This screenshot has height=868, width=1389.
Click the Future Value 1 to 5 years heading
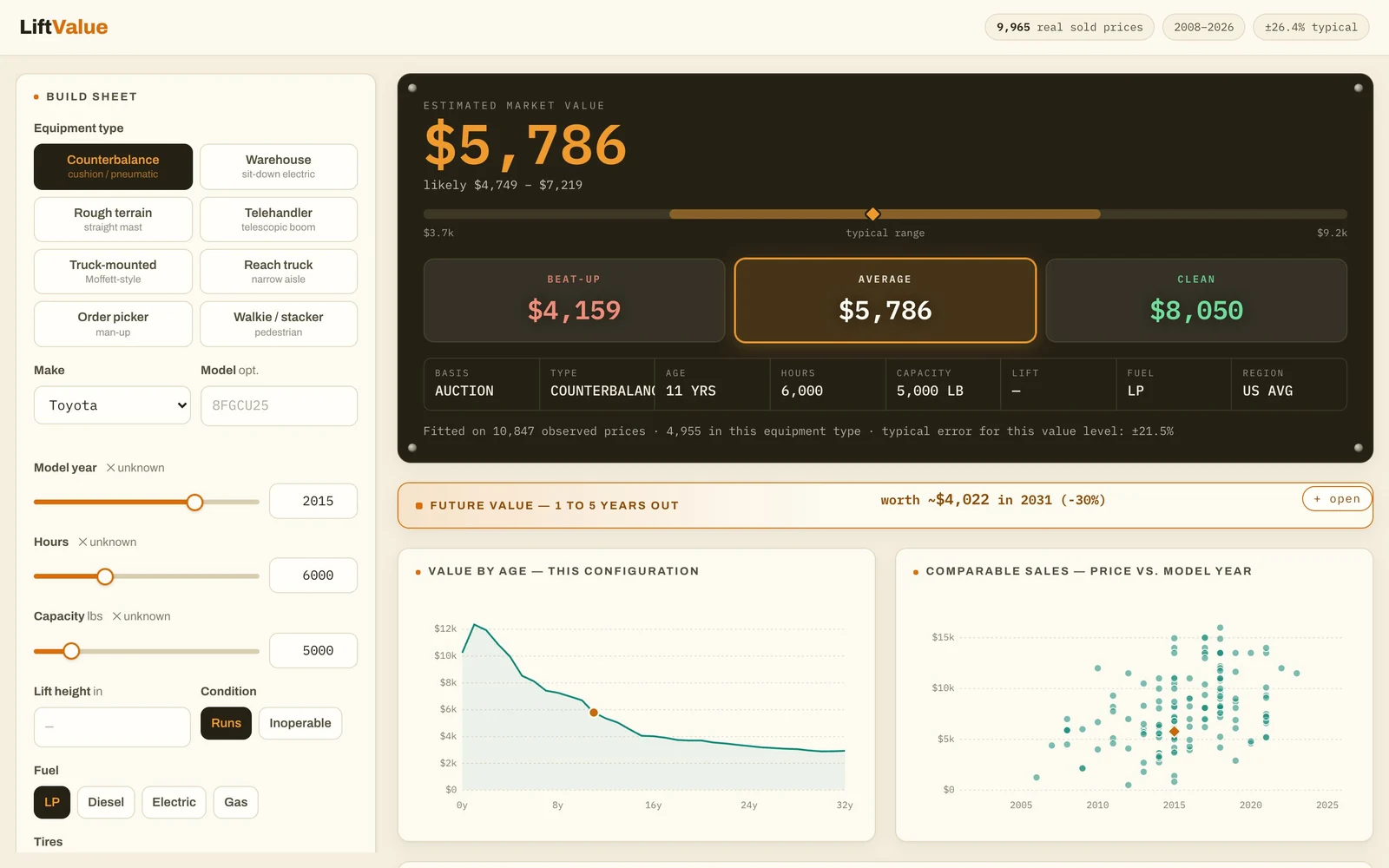pyautogui.click(x=554, y=505)
